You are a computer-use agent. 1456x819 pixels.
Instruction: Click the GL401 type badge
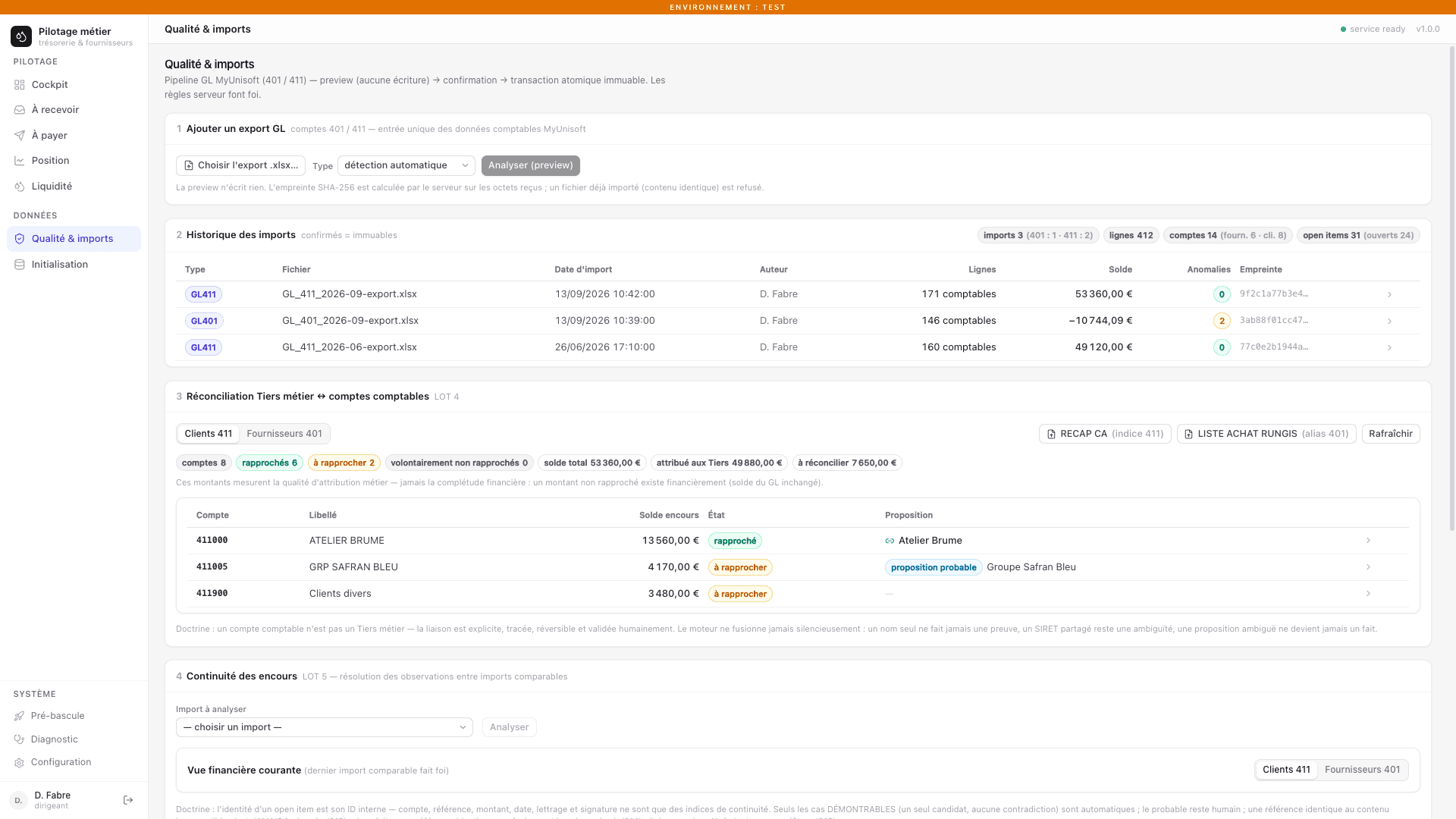point(204,321)
